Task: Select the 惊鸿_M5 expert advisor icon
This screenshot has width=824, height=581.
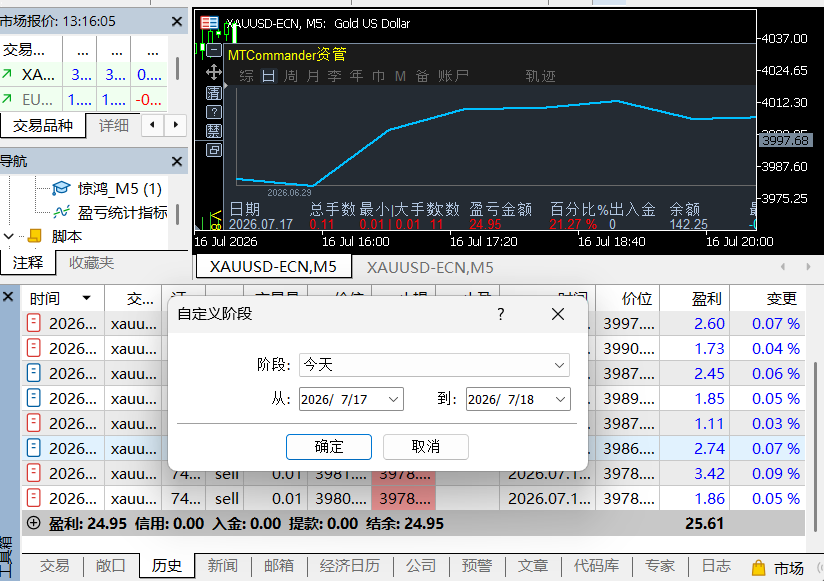Action: [61, 188]
